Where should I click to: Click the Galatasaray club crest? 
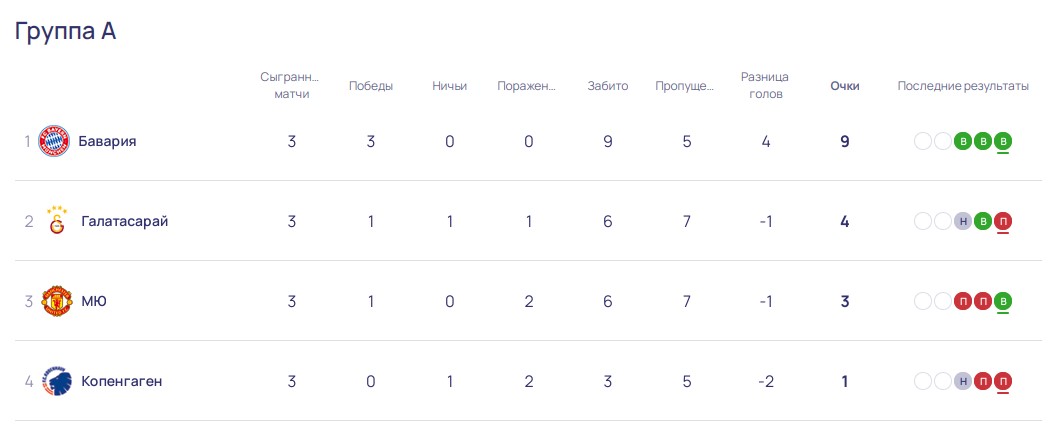point(57,221)
